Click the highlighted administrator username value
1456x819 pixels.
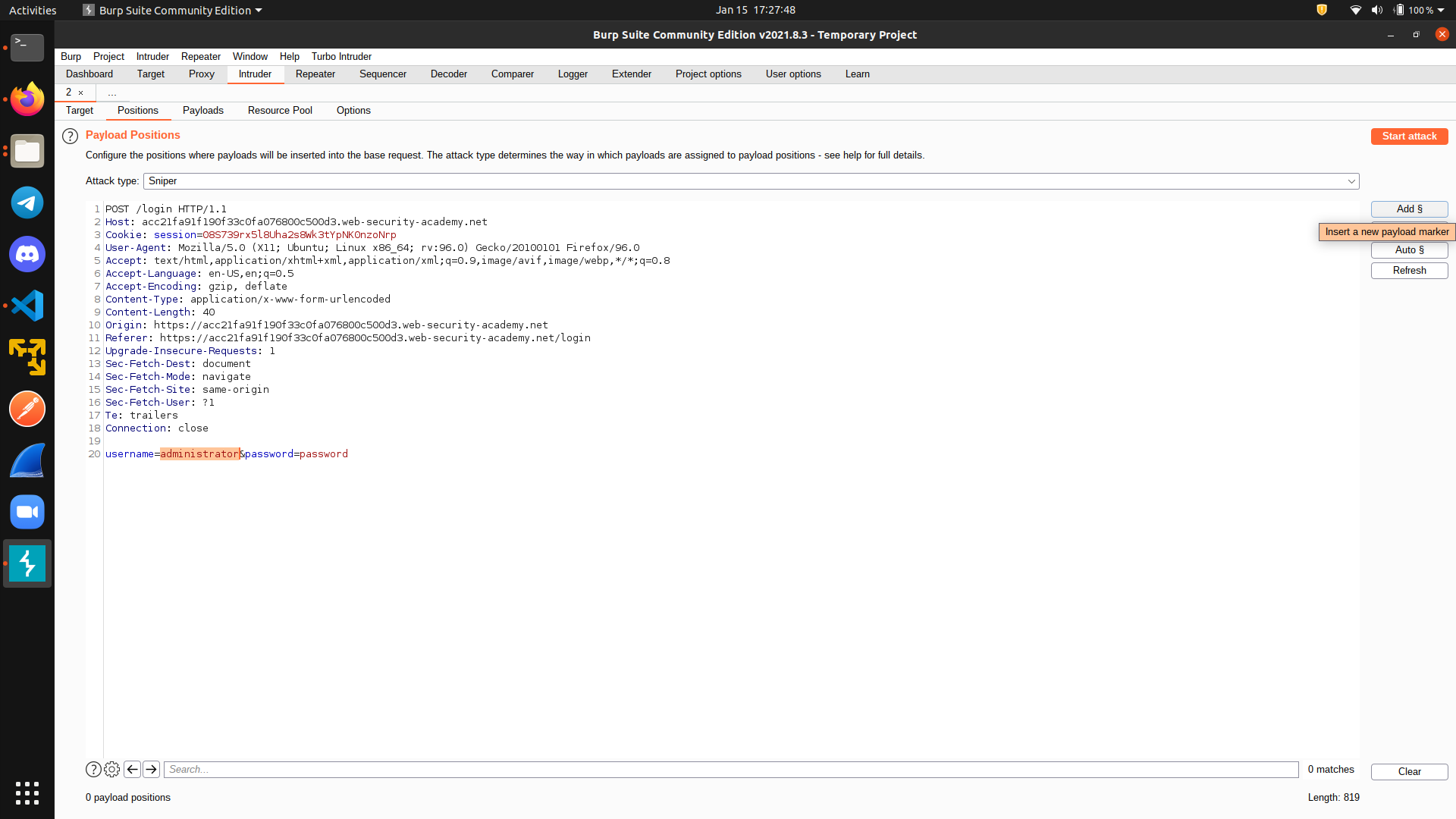coord(199,454)
